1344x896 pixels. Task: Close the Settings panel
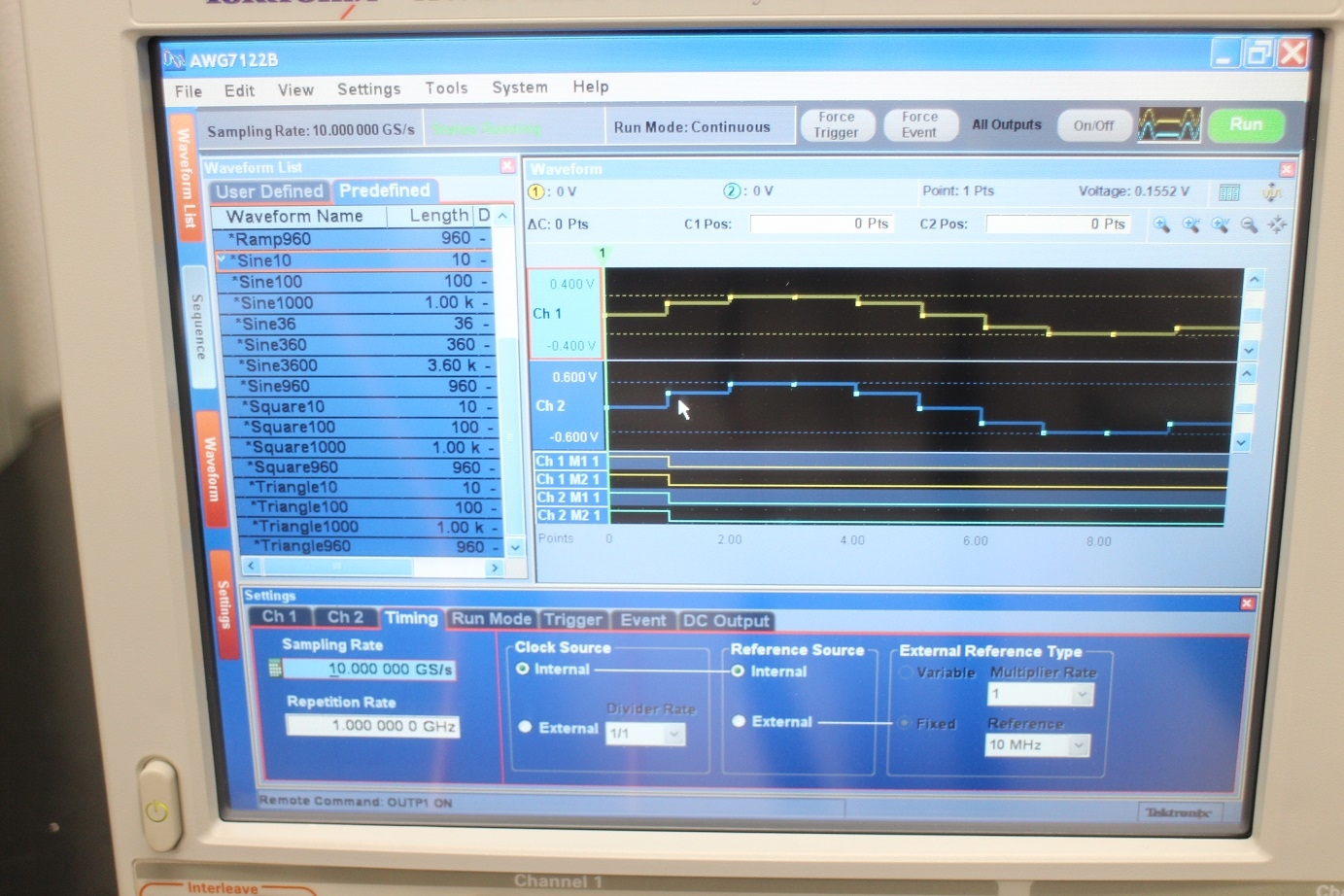[1247, 603]
